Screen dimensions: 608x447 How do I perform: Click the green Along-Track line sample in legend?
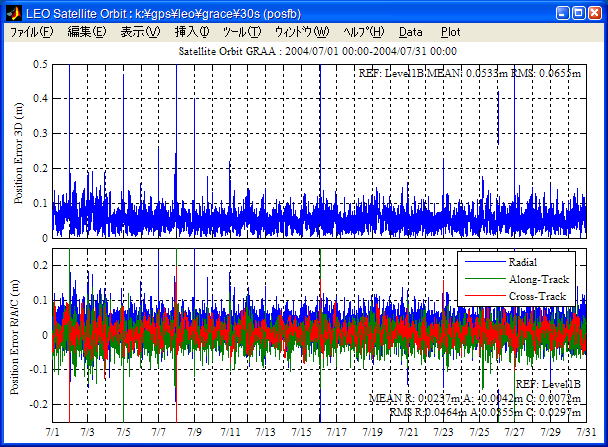(x=484, y=279)
